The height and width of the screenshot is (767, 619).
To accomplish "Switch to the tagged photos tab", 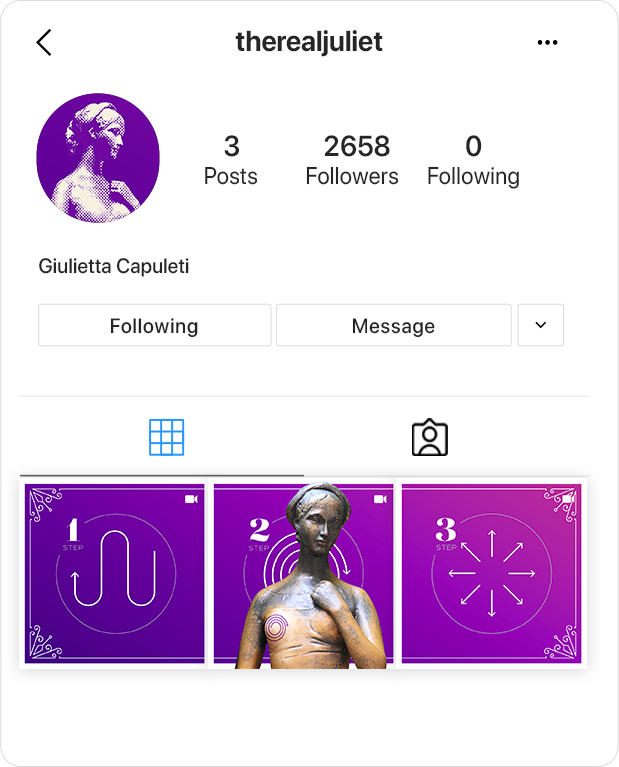I will (430, 437).
